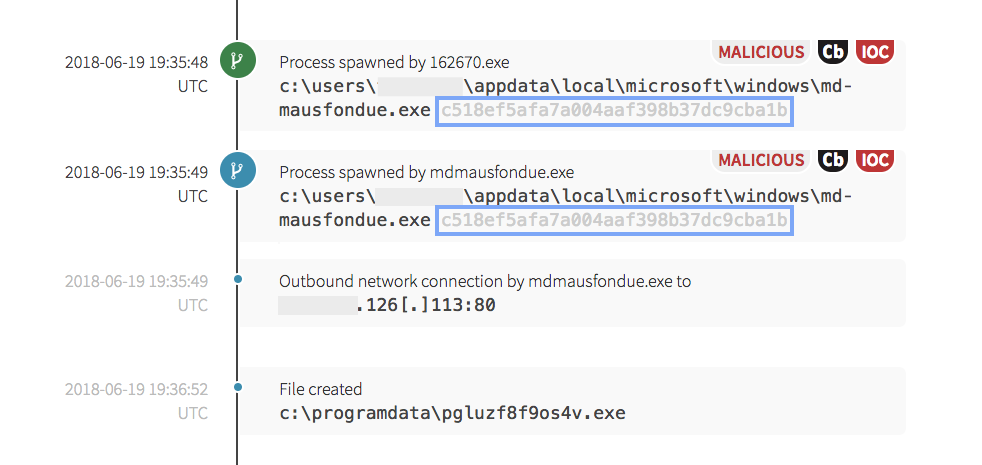Open Cb badge on mdmausfondue.exe spawn event
982x465 pixels.
832,160
